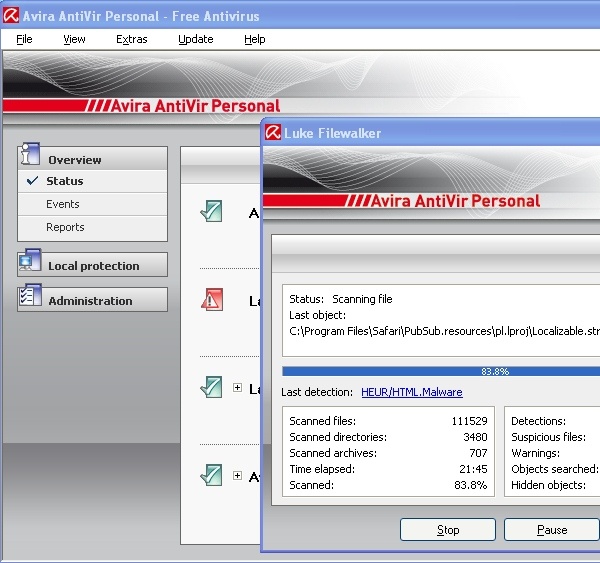Click the Last object label
Image resolution: width=600 pixels, height=563 pixels.
(x=317, y=315)
